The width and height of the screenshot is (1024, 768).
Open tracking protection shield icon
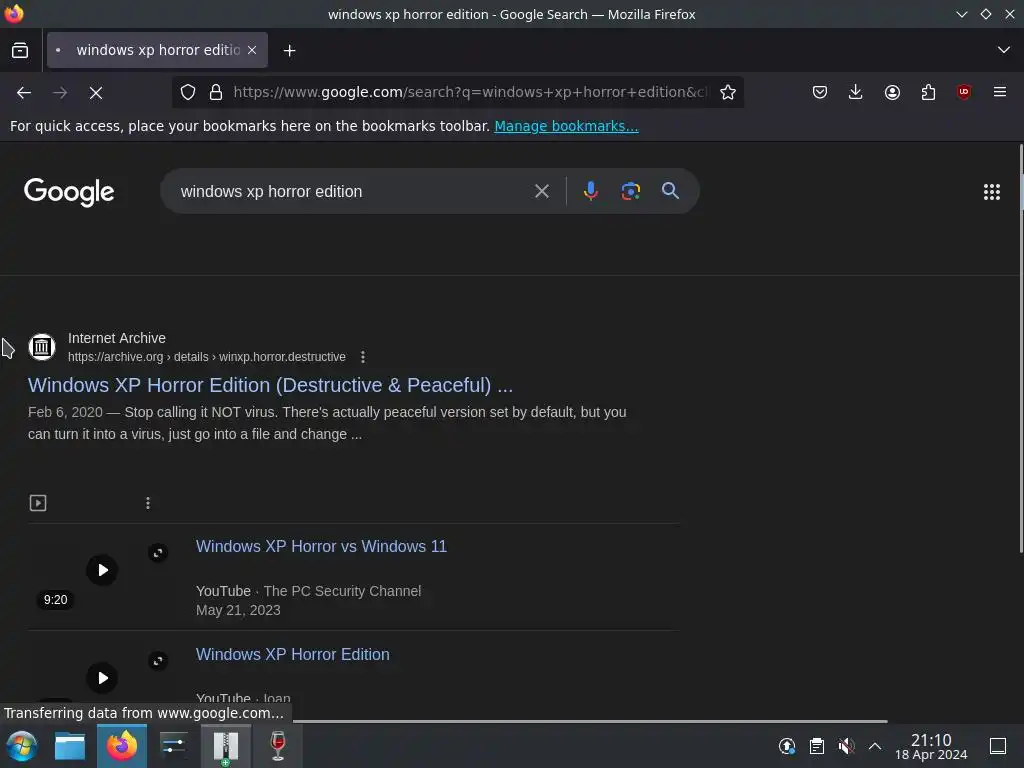(x=188, y=92)
